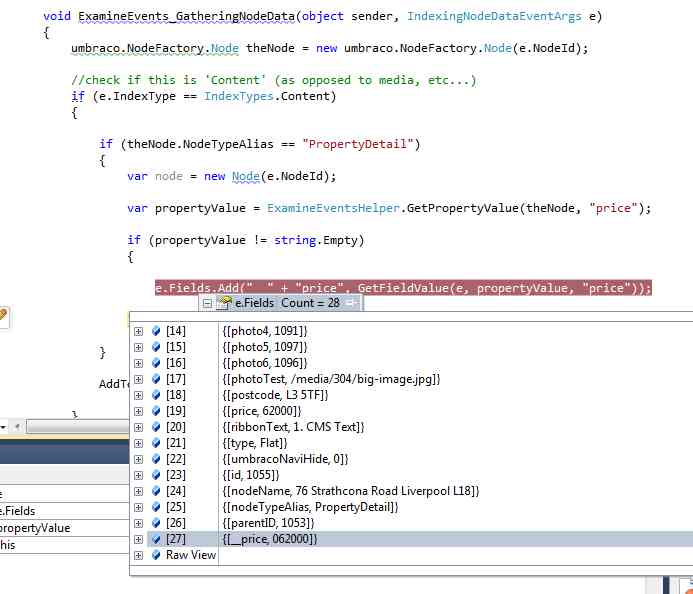Viewport: 693px width, 594px height.
Task: Click the editor horizontal scrollbar track
Action: [x=78, y=427]
